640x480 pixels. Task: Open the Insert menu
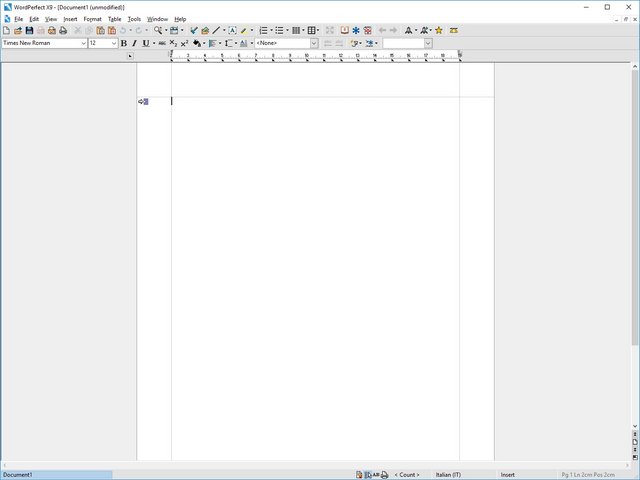coord(70,19)
